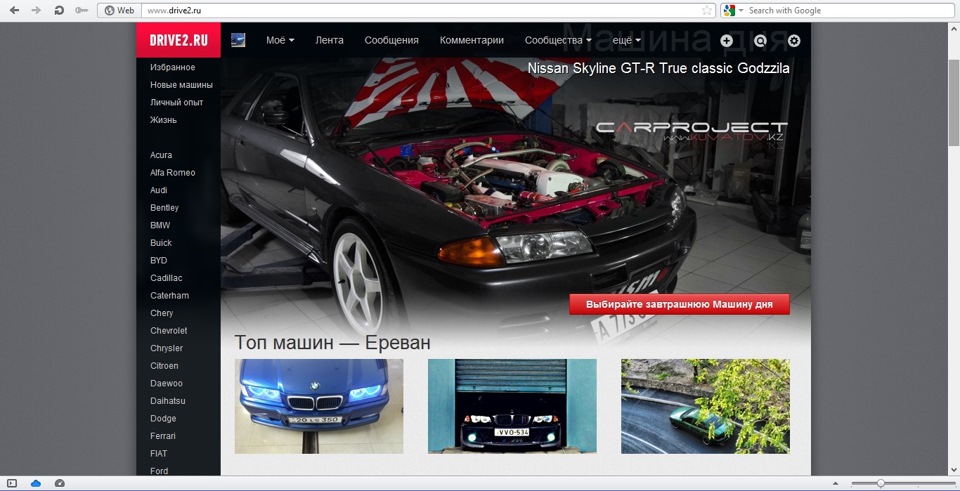
Task: Toggle the browser panel icon in status bar
Action: coord(12,484)
